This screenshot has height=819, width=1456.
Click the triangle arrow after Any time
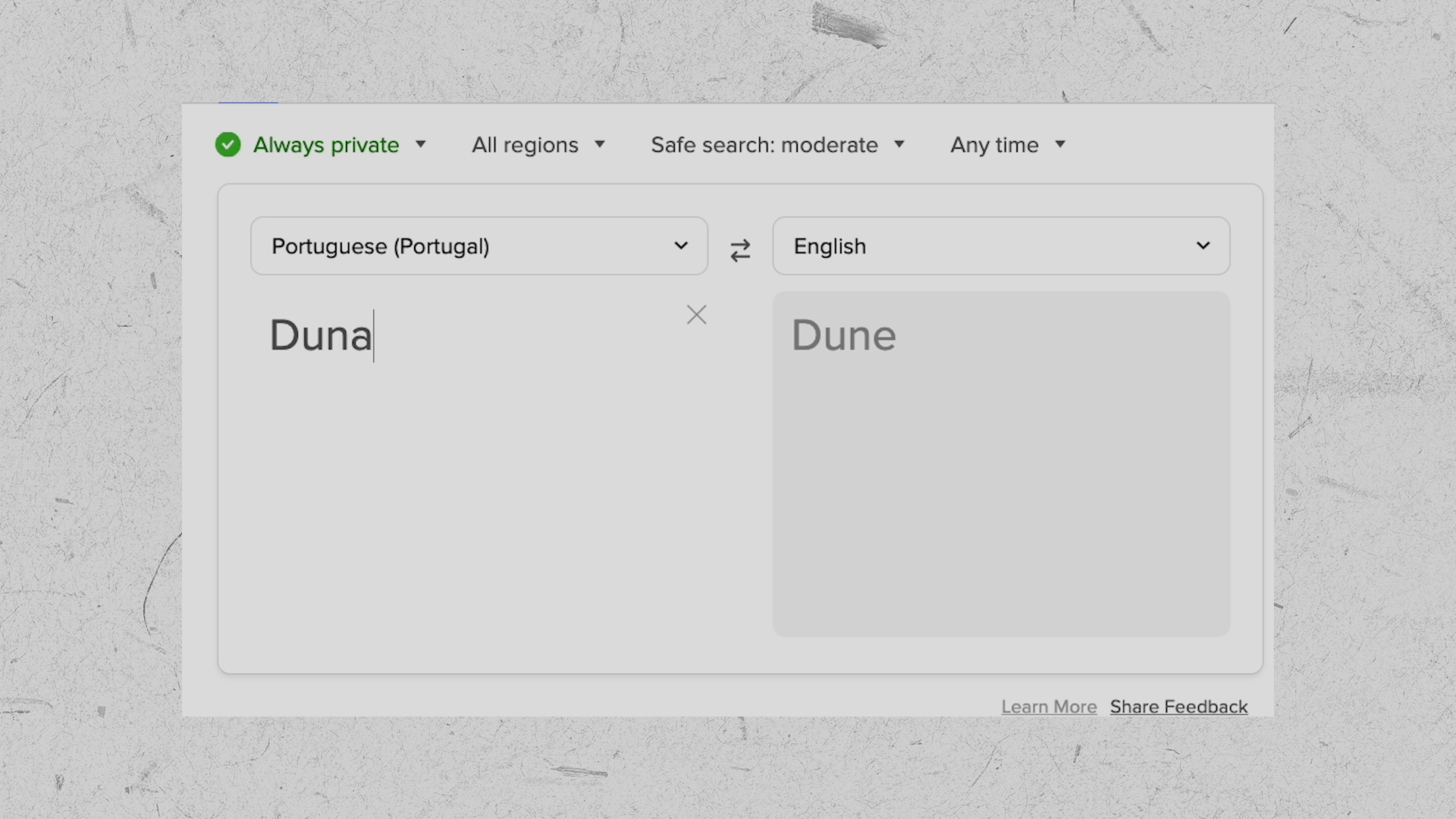(x=1060, y=144)
